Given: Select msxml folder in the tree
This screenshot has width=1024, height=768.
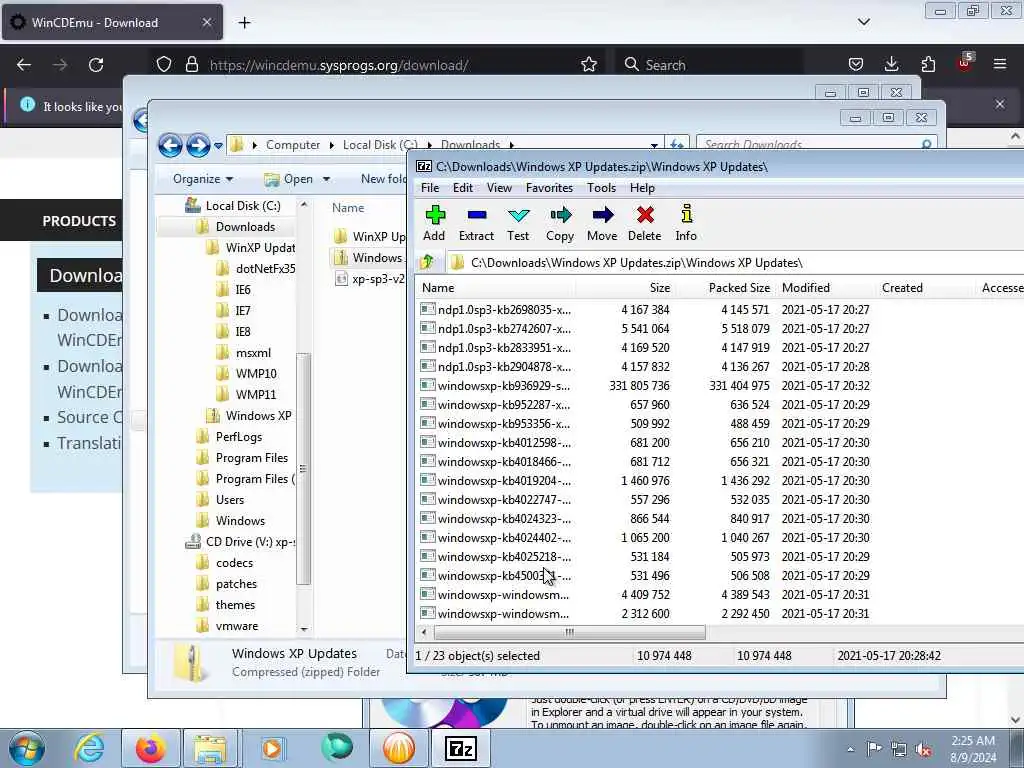Looking at the screenshot, I should coord(244,353).
